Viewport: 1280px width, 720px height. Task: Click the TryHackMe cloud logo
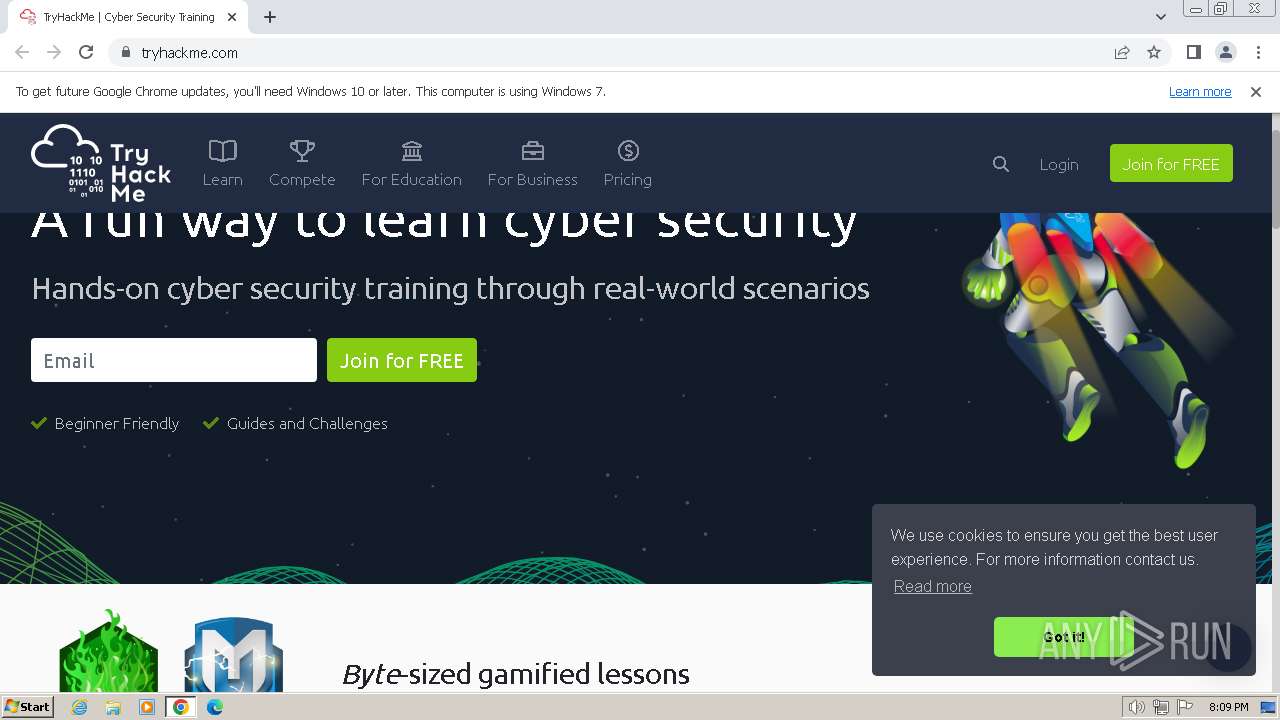(101, 163)
